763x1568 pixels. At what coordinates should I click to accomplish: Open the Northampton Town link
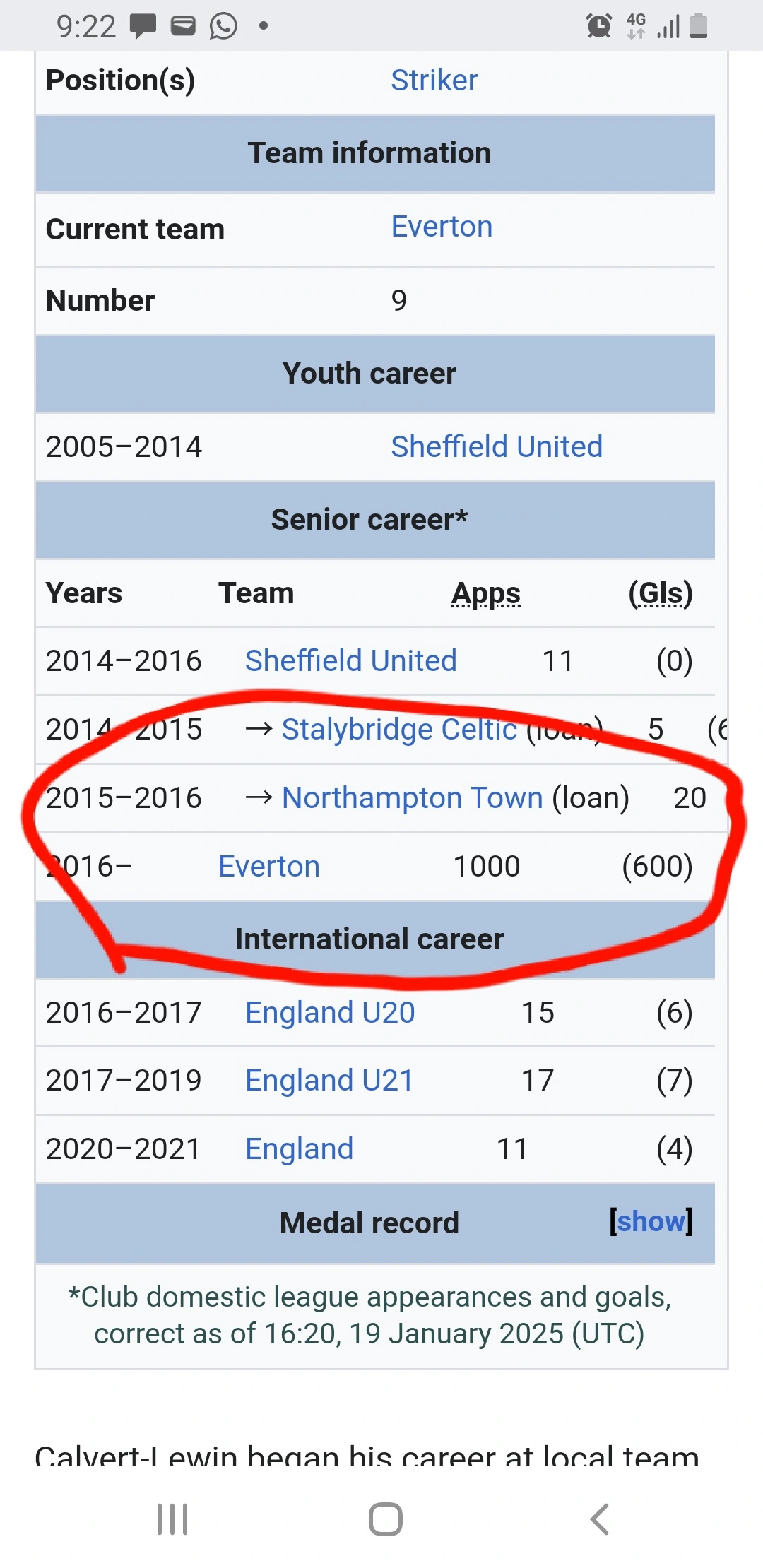(x=412, y=797)
